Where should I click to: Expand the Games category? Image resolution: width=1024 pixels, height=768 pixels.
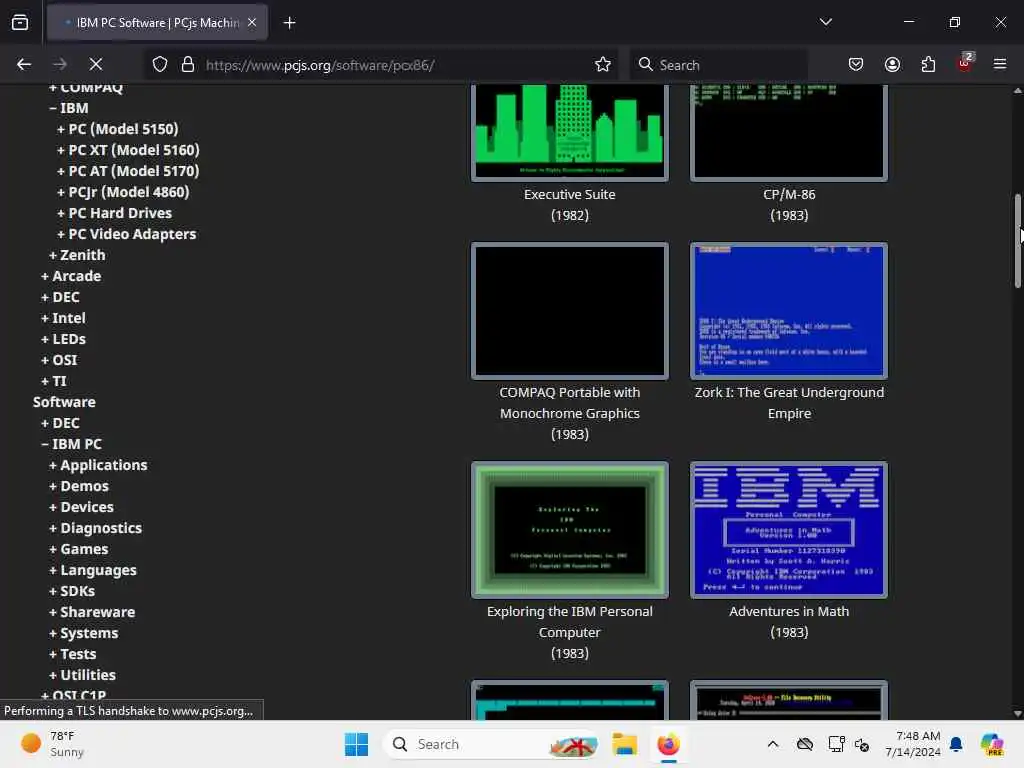pyautogui.click(x=78, y=549)
